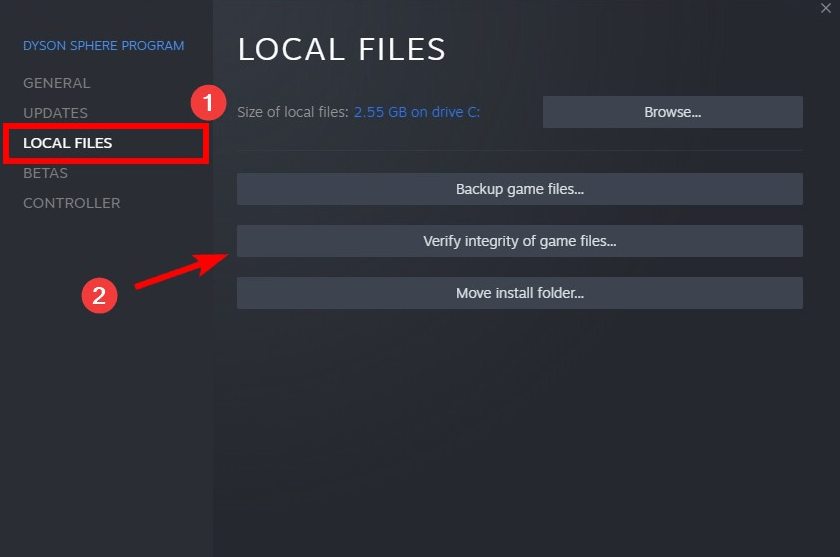840x557 pixels.
Task: Switch to the Updates tab
Action: point(55,113)
